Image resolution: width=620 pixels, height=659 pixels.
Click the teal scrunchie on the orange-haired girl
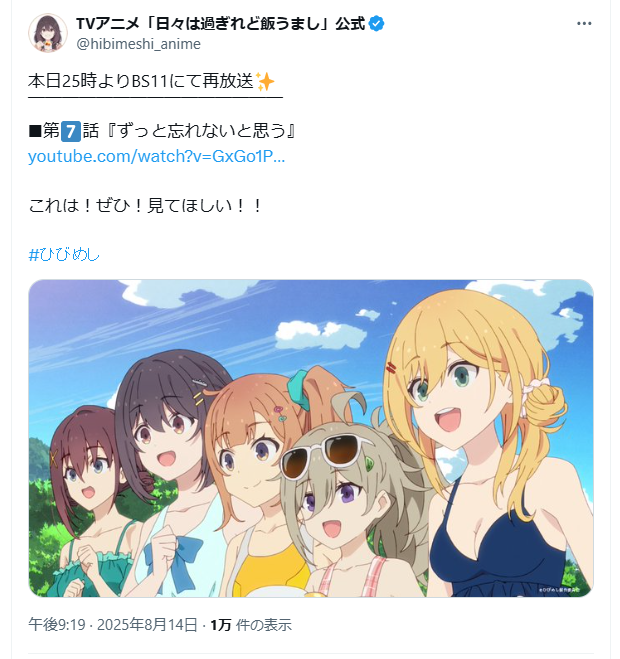click(299, 388)
